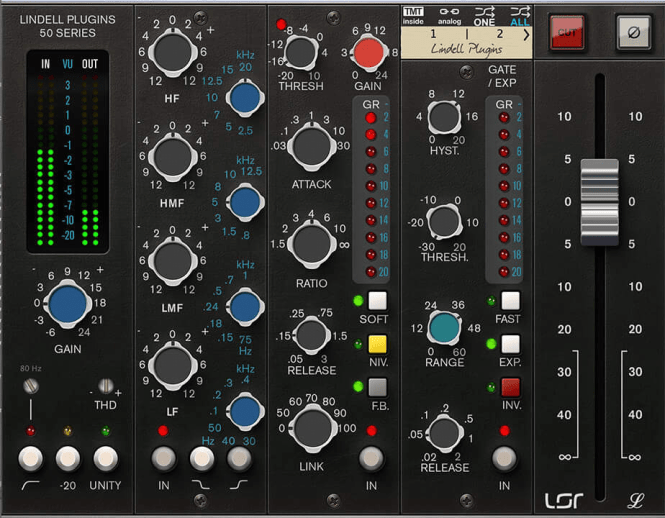665x518 pixels.
Task: Click the arrow next to channel 2
Action: (526, 35)
